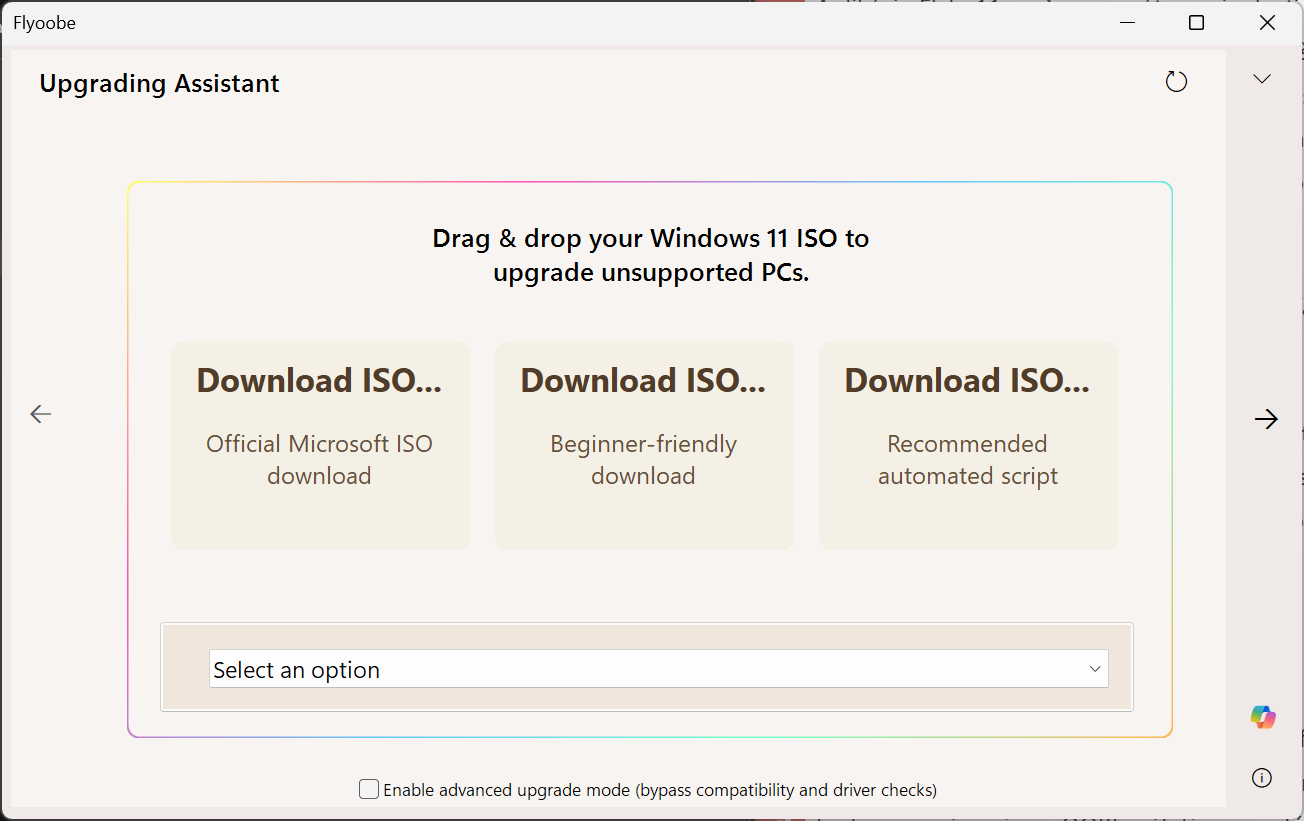1304x821 pixels.
Task: Advance with the right arrow icon
Action: pos(1266,419)
